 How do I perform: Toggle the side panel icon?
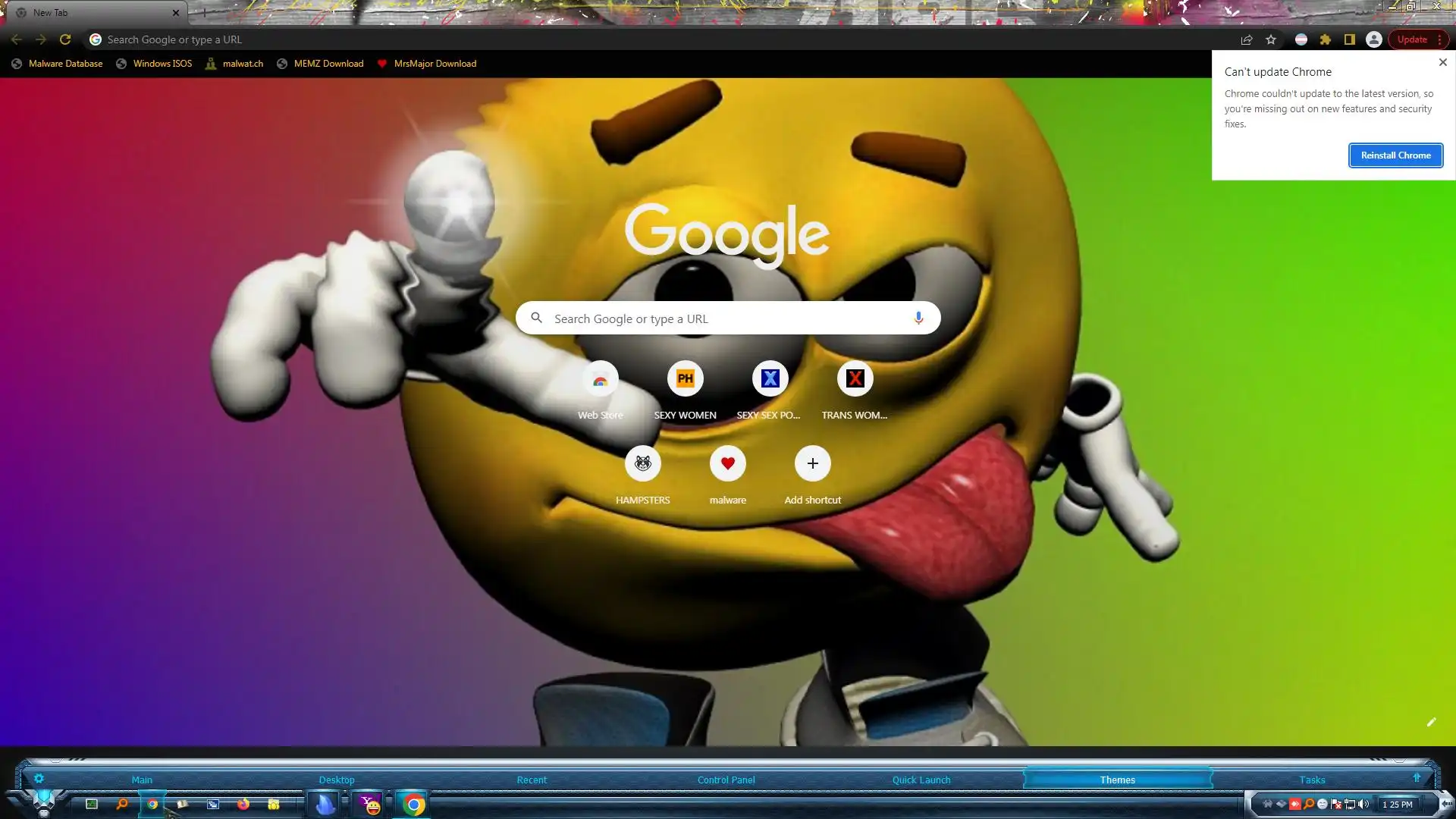(x=1349, y=39)
